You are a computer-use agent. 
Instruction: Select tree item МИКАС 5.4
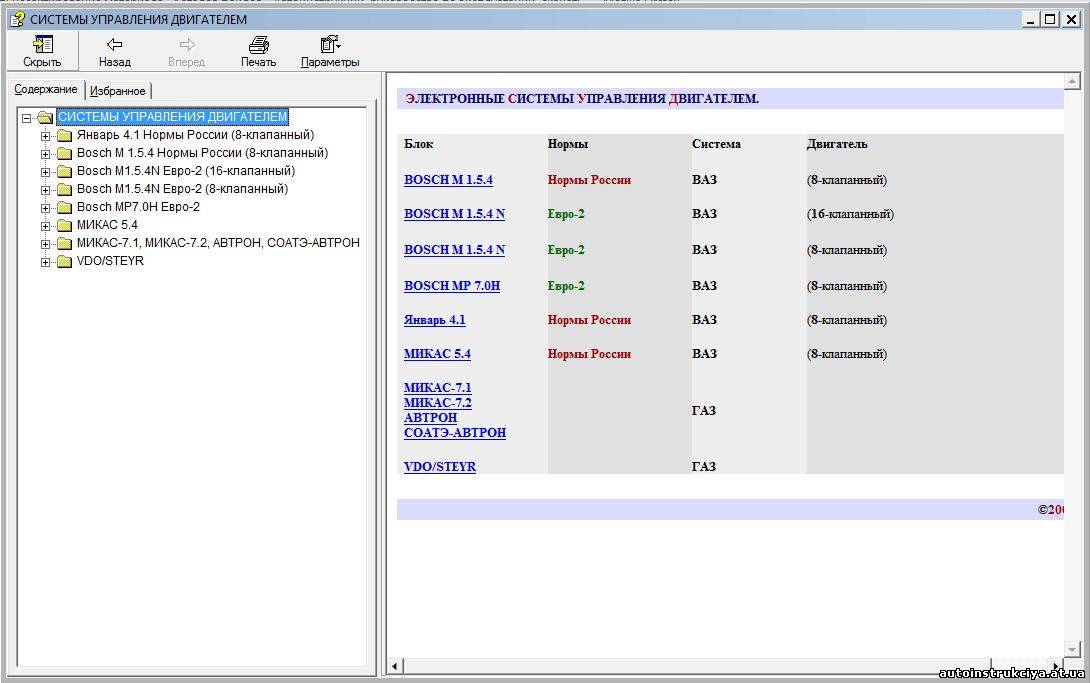click(x=107, y=225)
